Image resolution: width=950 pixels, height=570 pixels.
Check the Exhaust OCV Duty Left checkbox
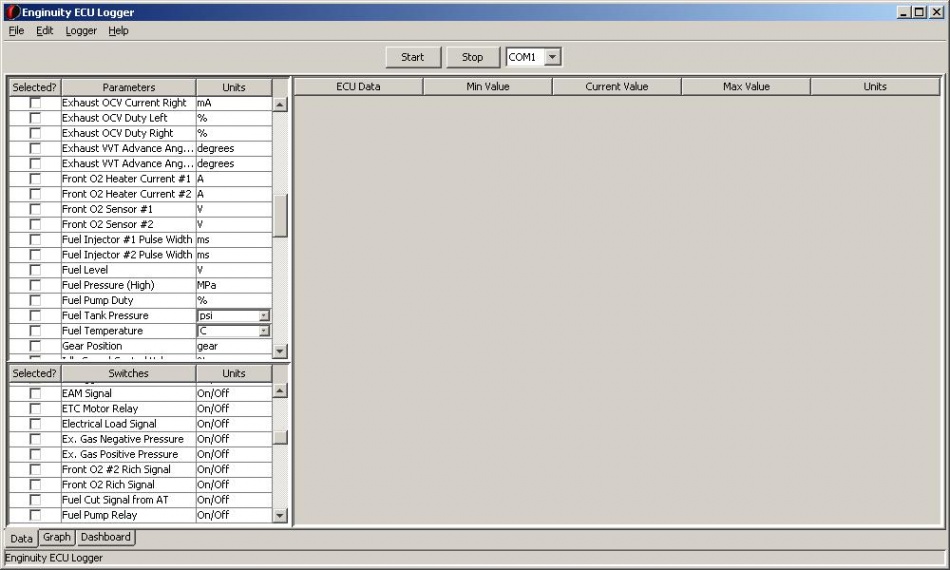coord(35,118)
